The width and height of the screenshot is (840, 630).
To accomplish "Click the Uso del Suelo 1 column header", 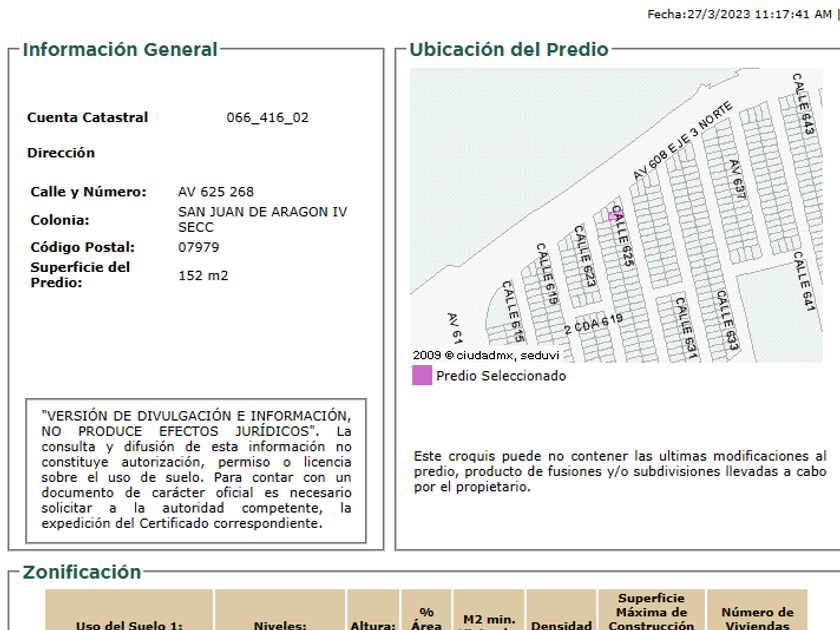I will pos(128,625).
